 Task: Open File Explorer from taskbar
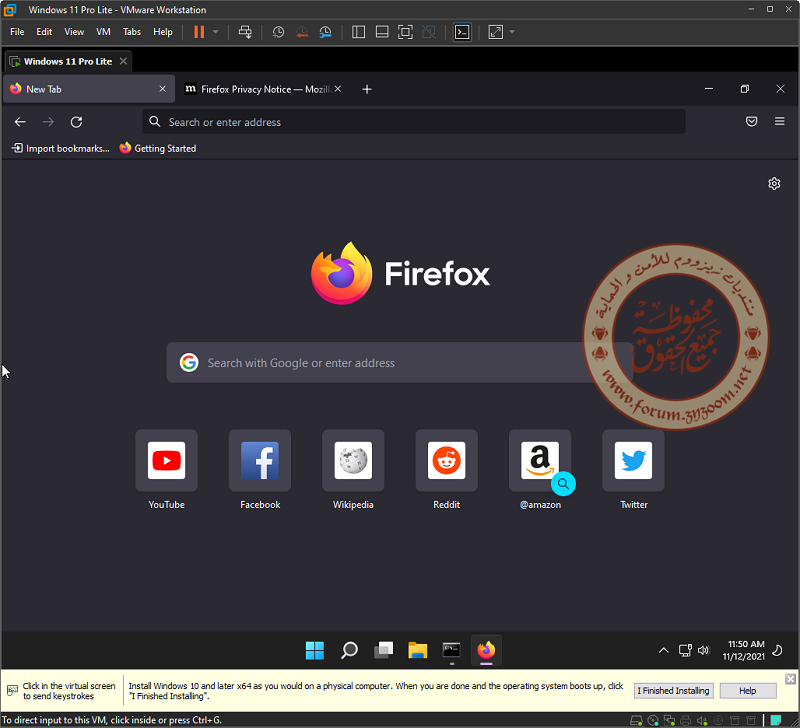[x=418, y=650]
